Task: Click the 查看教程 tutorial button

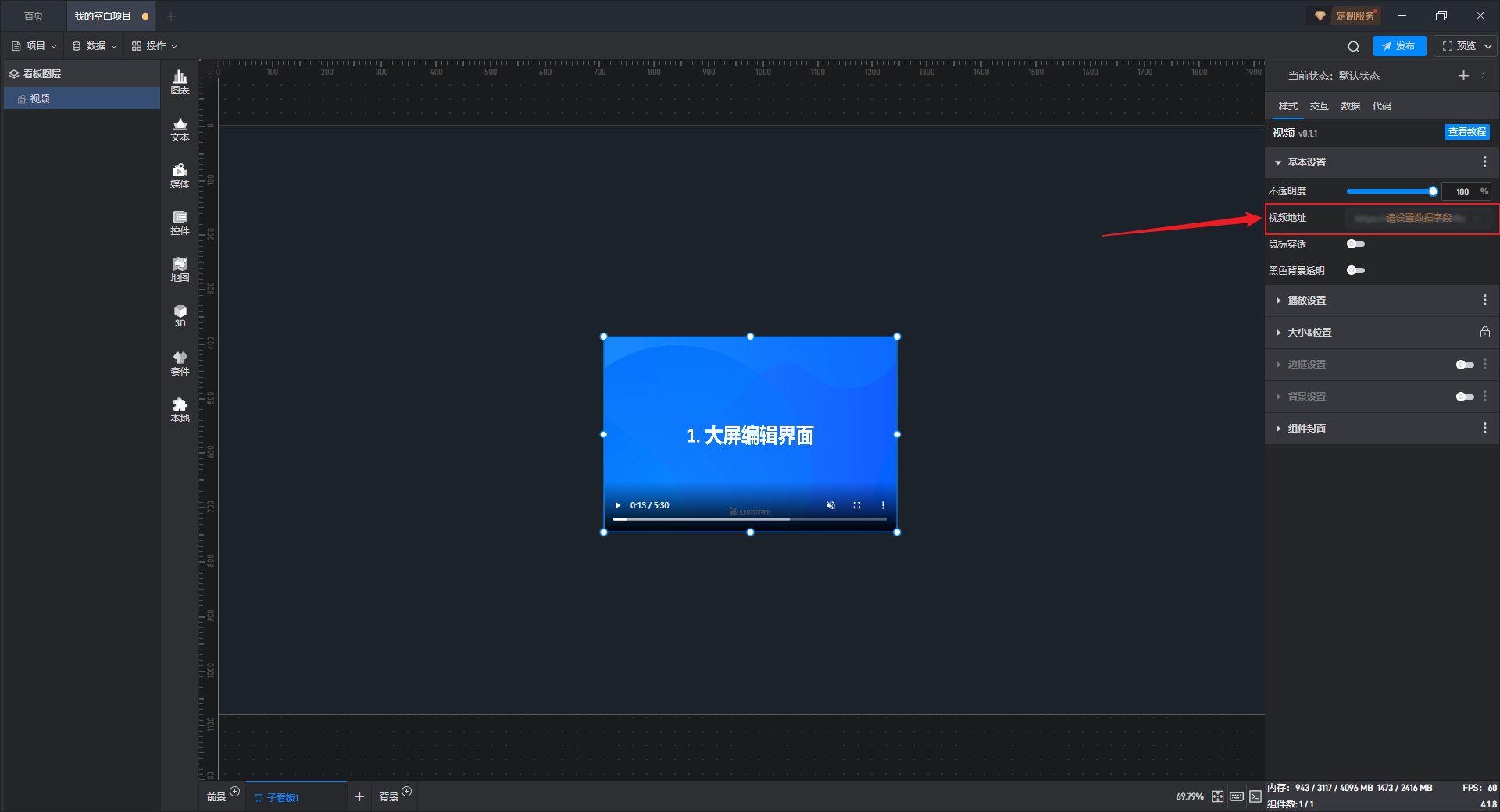Action: [1466, 132]
